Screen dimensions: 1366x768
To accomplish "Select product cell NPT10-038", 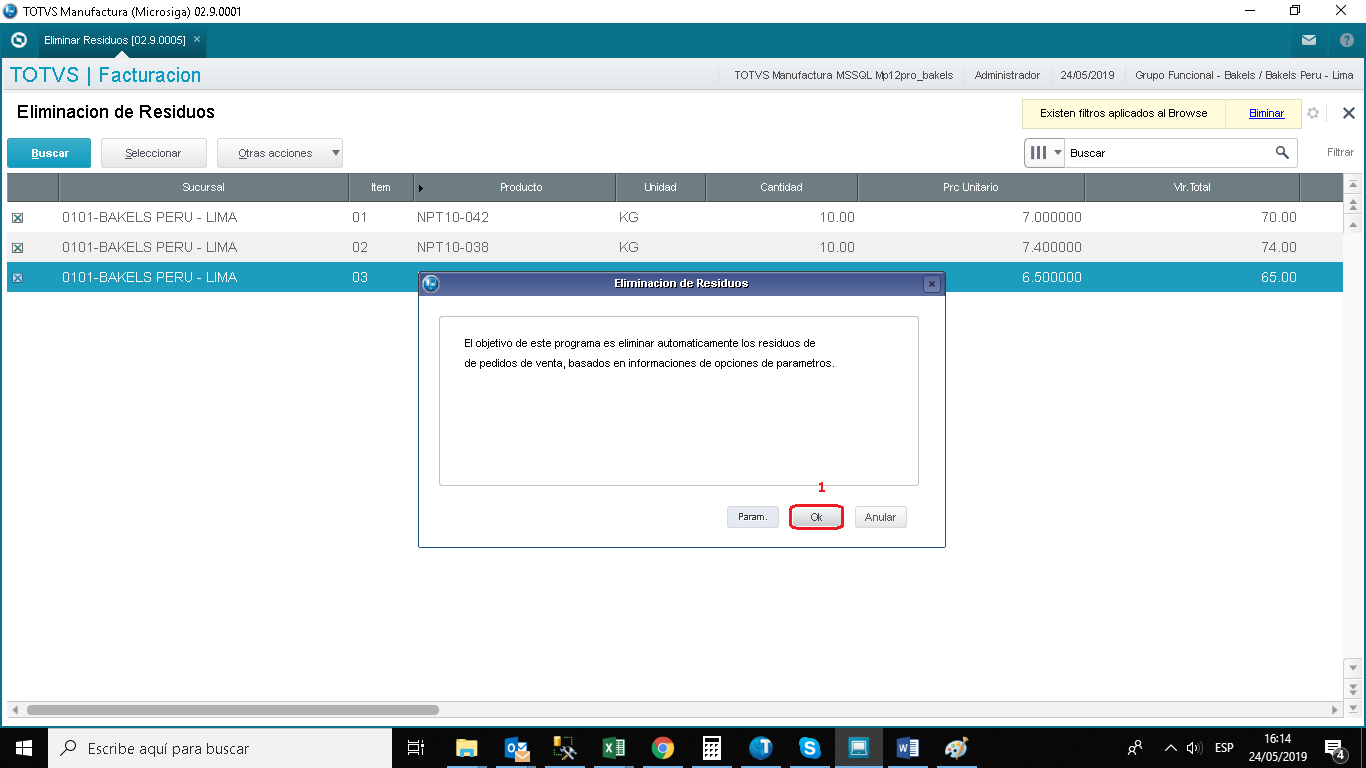I will tap(514, 247).
